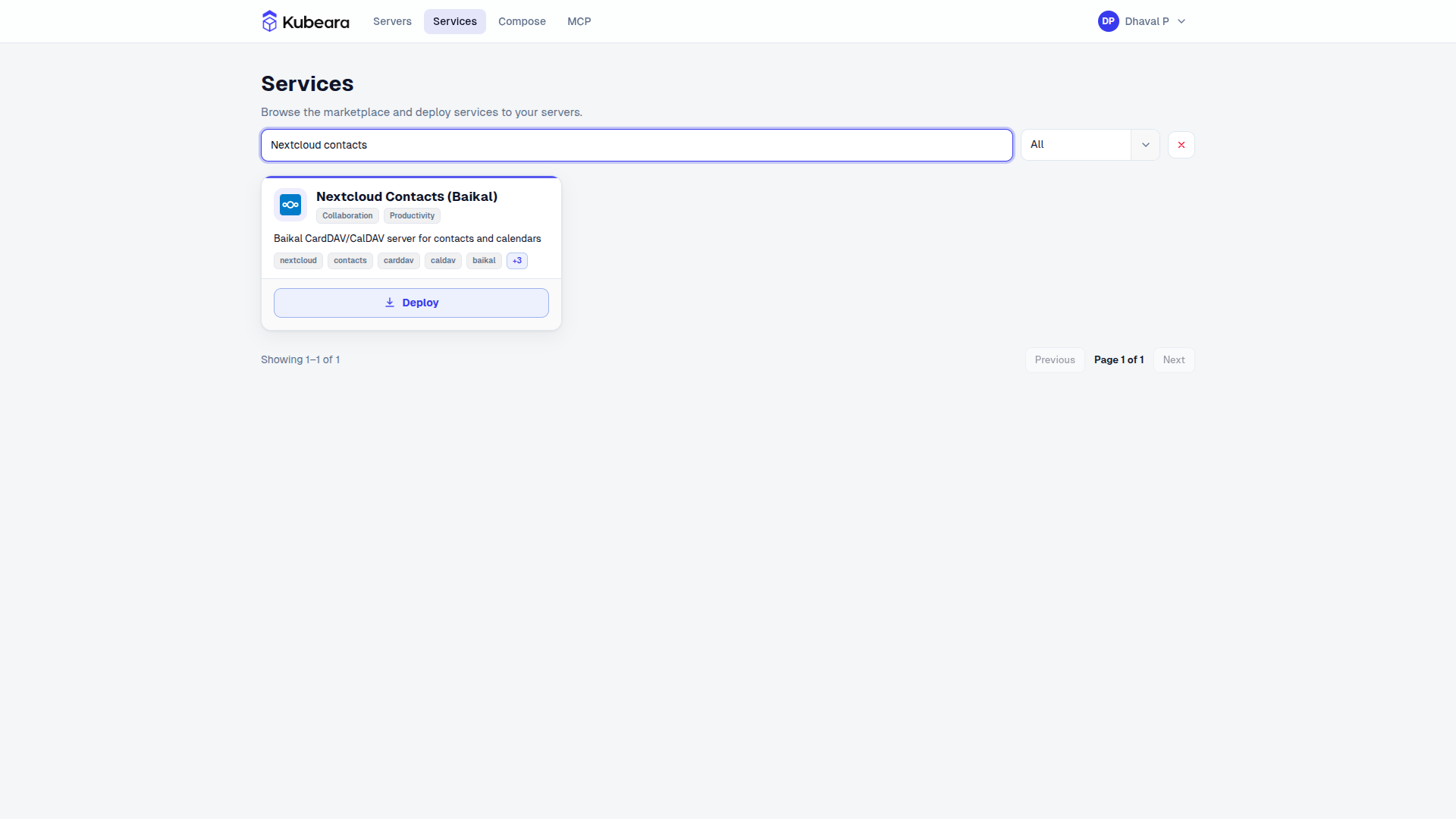Click the Next page button
Viewport: 1456px width, 819px height.
click(1174, 360)
